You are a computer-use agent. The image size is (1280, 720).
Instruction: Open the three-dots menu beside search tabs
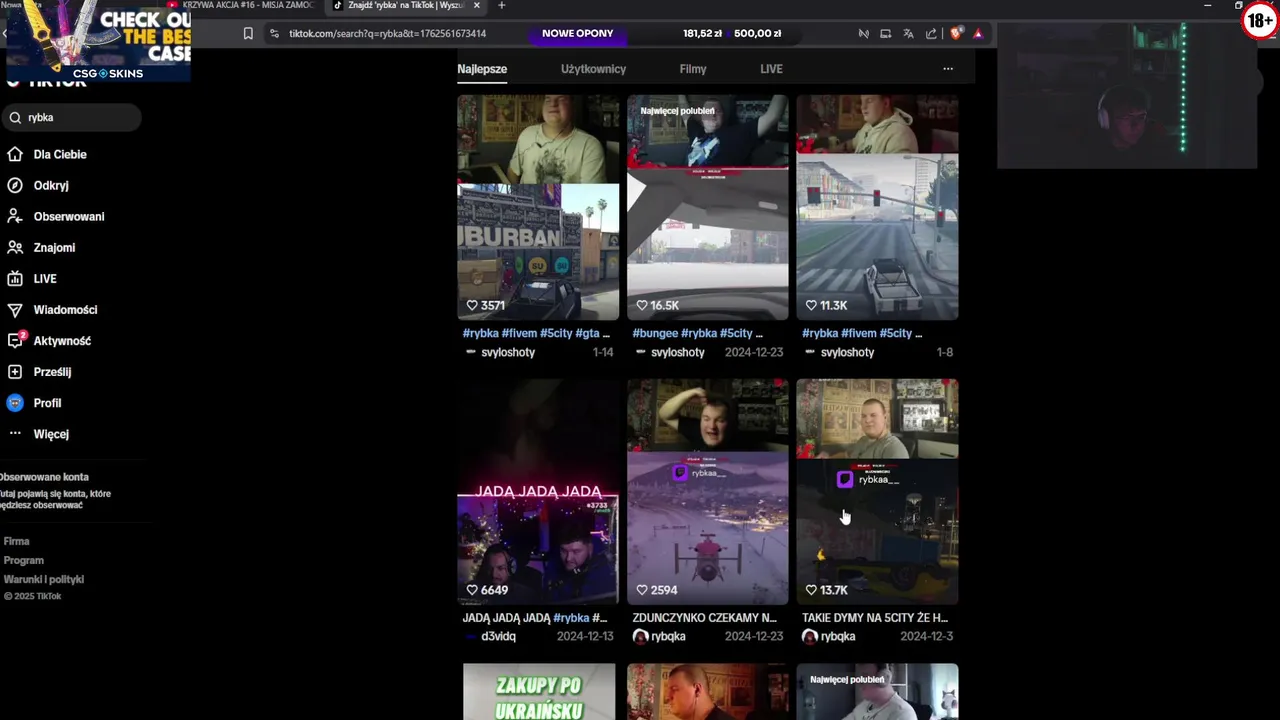pyautogui.click(x=948, y=69)
